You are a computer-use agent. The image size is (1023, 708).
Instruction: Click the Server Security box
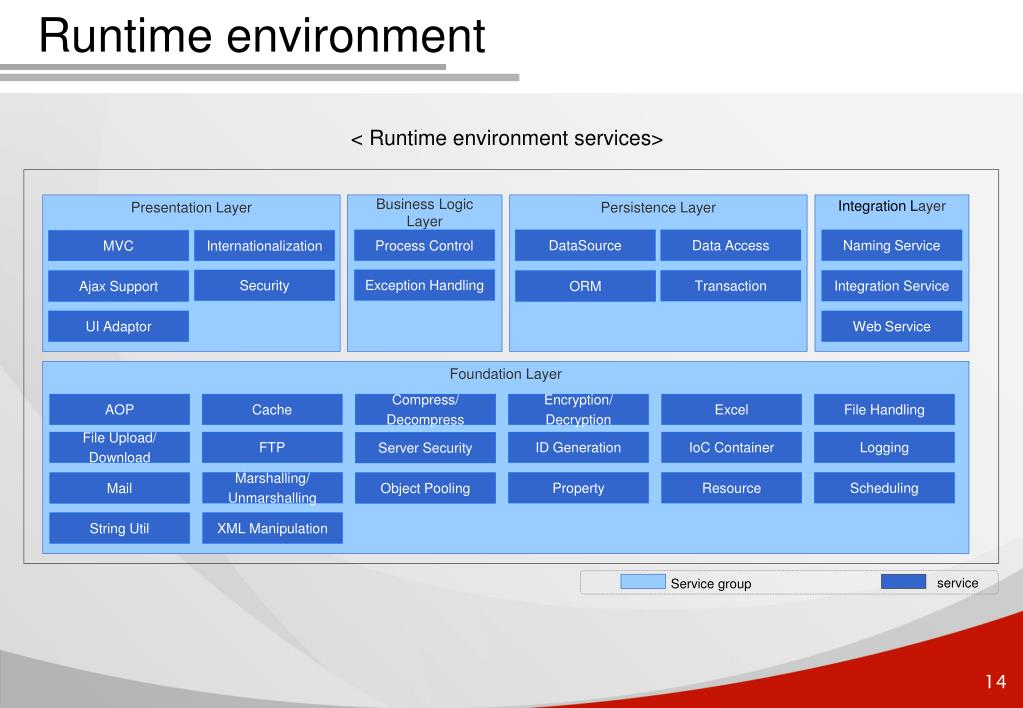coord(425,447)
